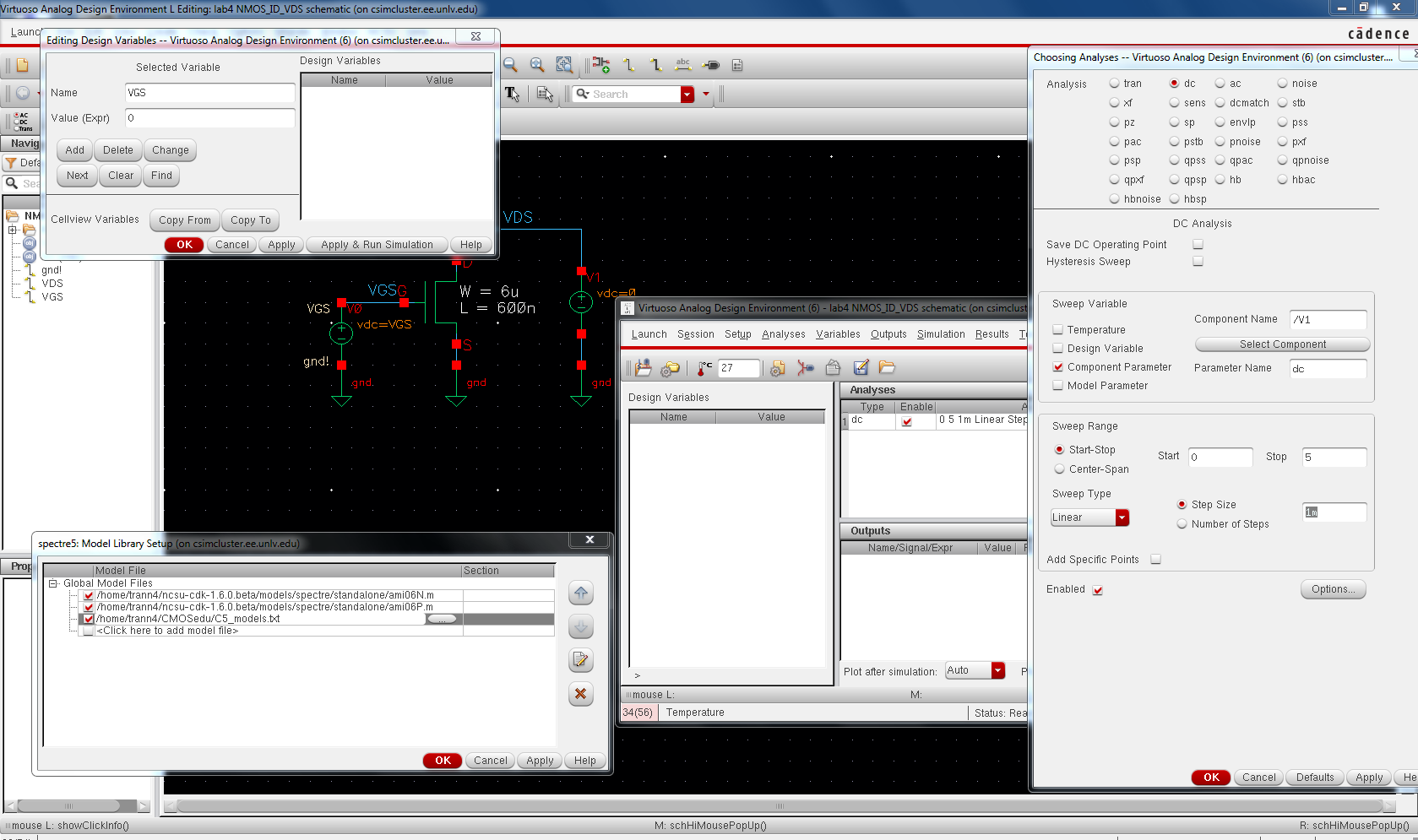Select the tran analysis radio button

1115,84
